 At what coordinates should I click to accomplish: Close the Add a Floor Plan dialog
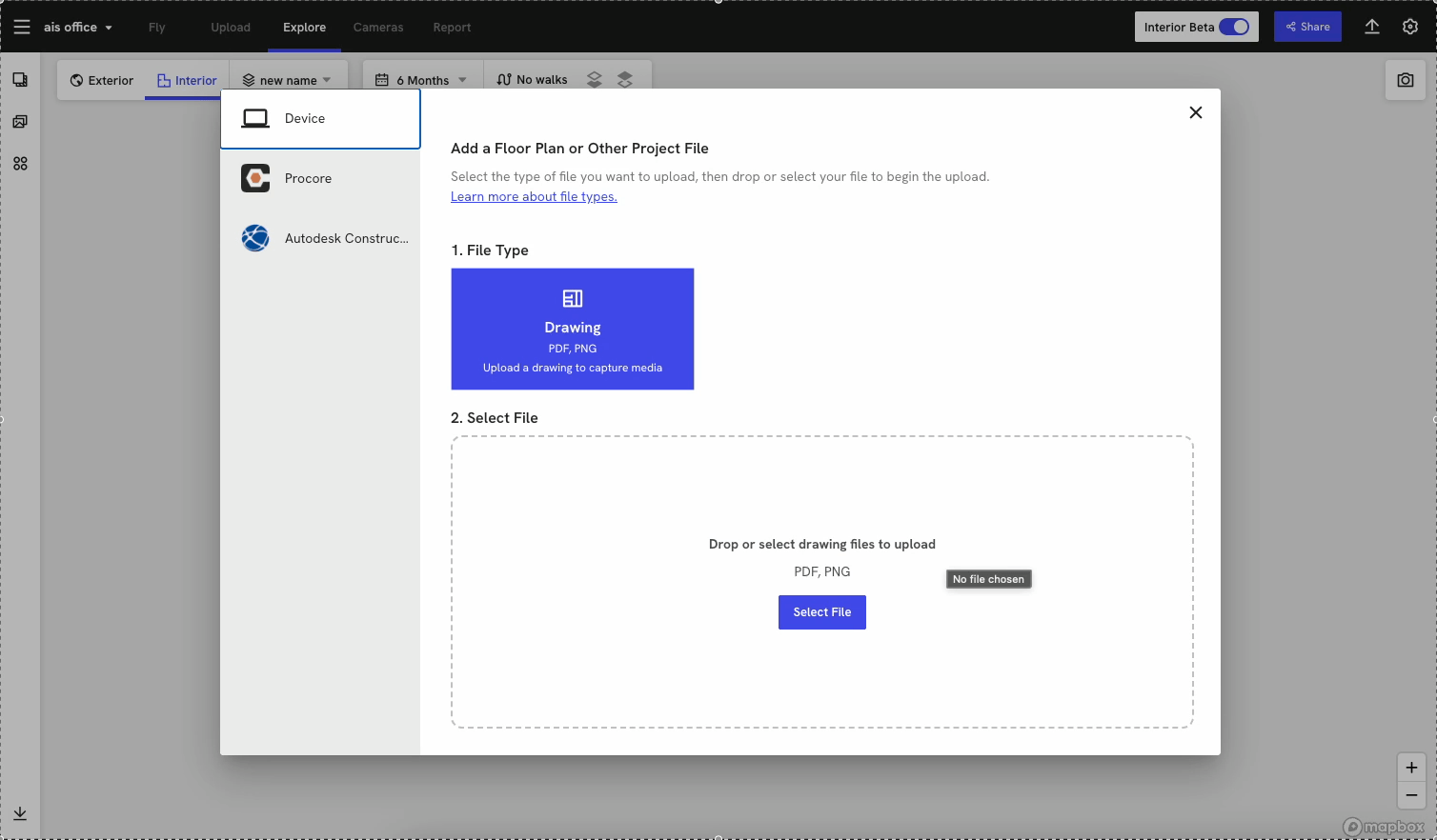1196,112
